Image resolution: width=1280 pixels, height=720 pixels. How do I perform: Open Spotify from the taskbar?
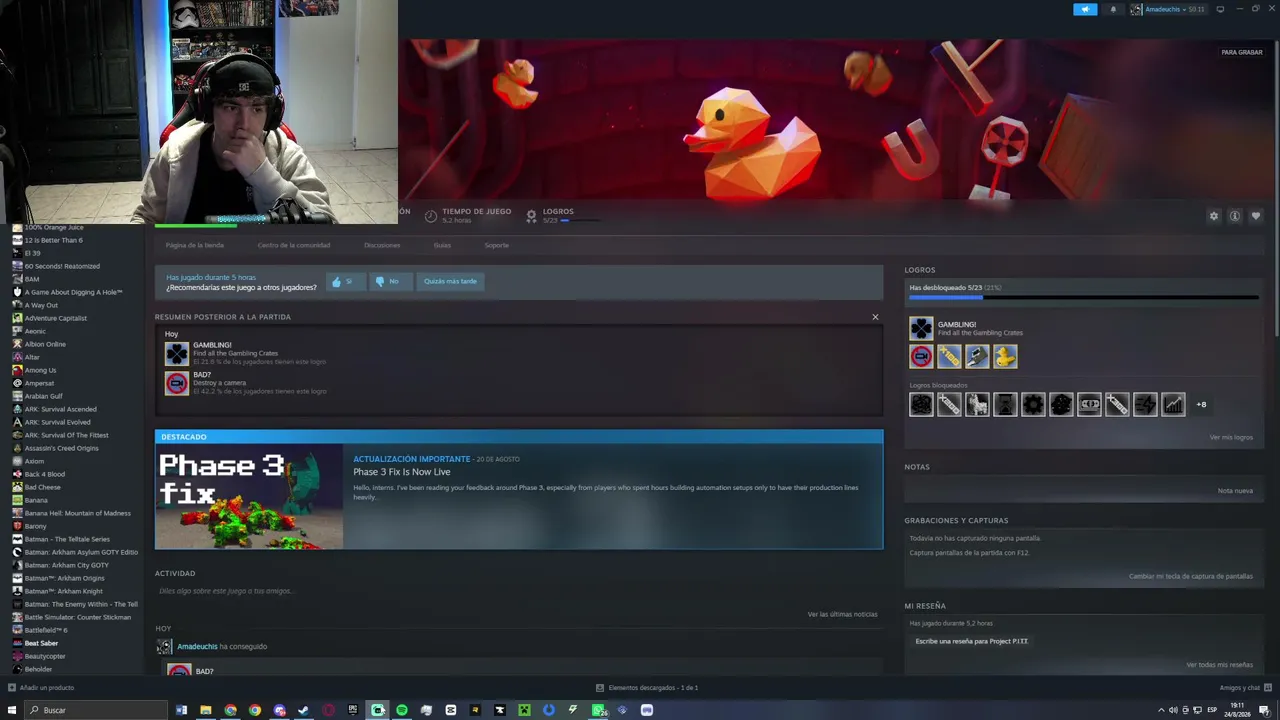pyautogui.click(x=402, y=710)
